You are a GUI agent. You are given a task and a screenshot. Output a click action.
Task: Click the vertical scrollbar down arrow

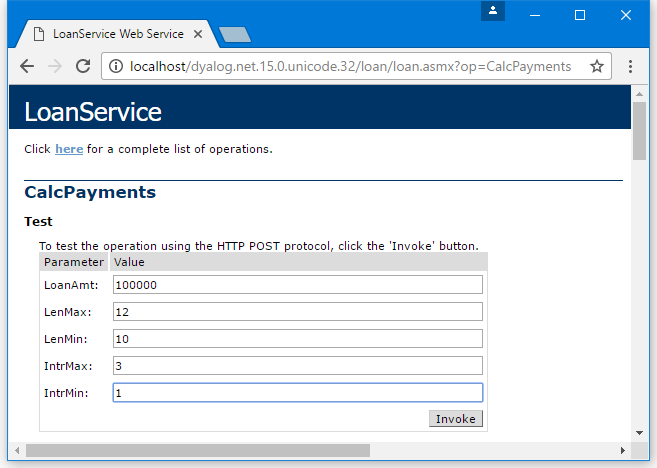640,433
